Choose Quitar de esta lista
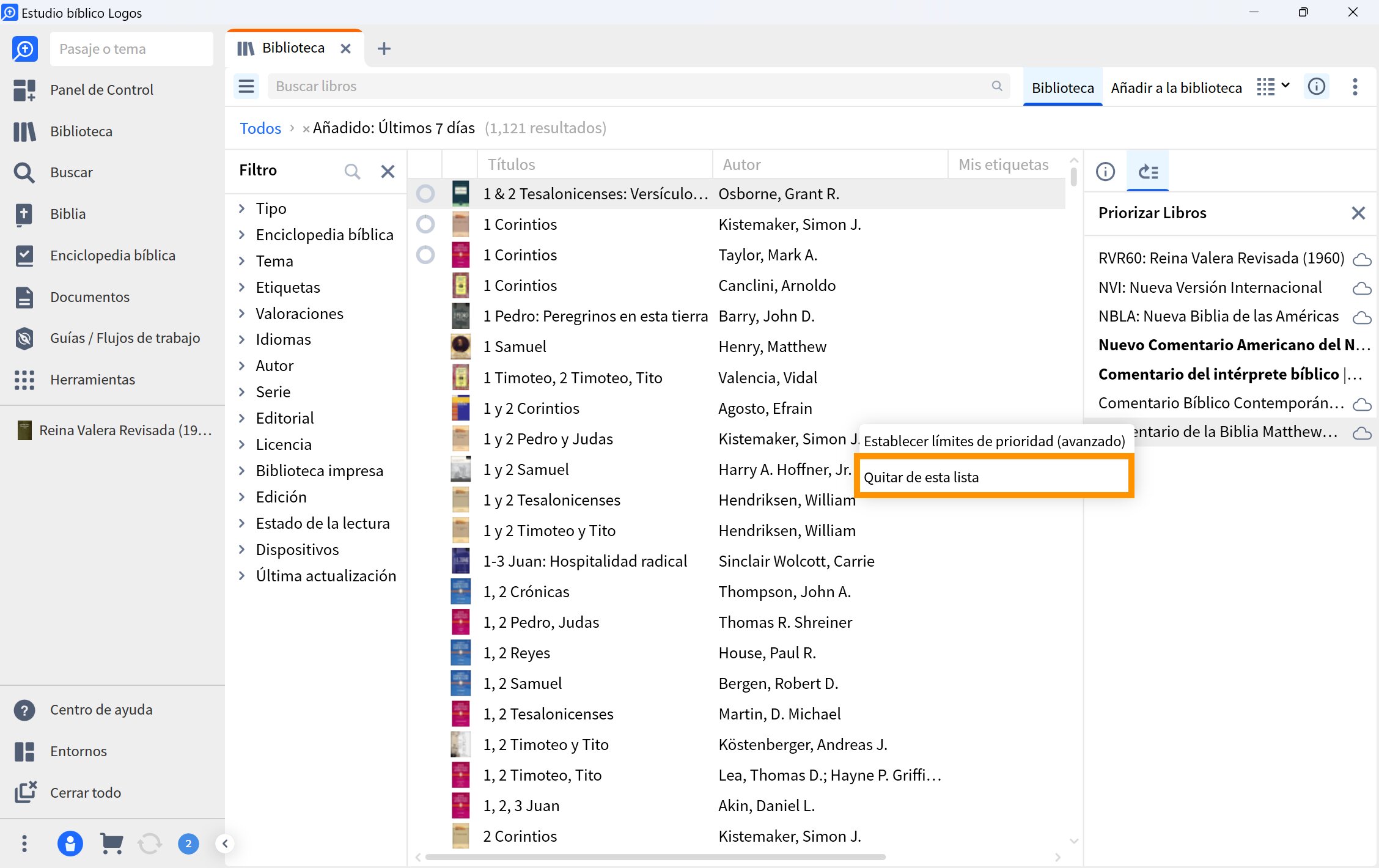1379x868 pixels. click(x=994, y=477)
